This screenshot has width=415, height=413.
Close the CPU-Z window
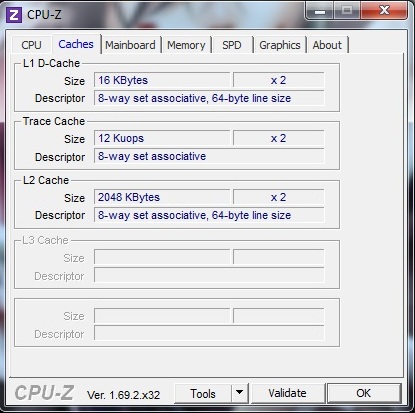point(384,11)
